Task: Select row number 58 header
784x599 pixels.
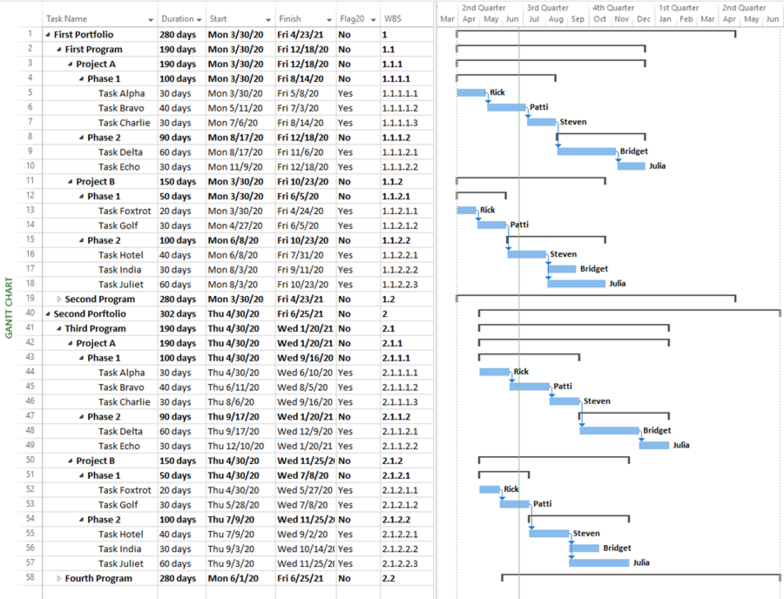Action: pos(30,578)
